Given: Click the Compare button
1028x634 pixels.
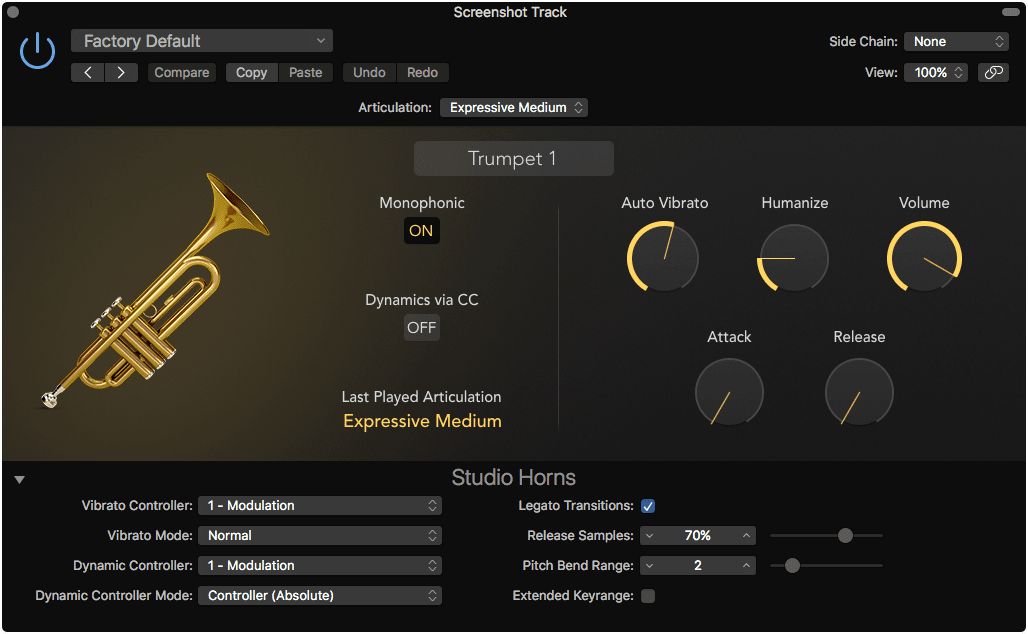Looking at the screenshot, I should pos(181,72).
